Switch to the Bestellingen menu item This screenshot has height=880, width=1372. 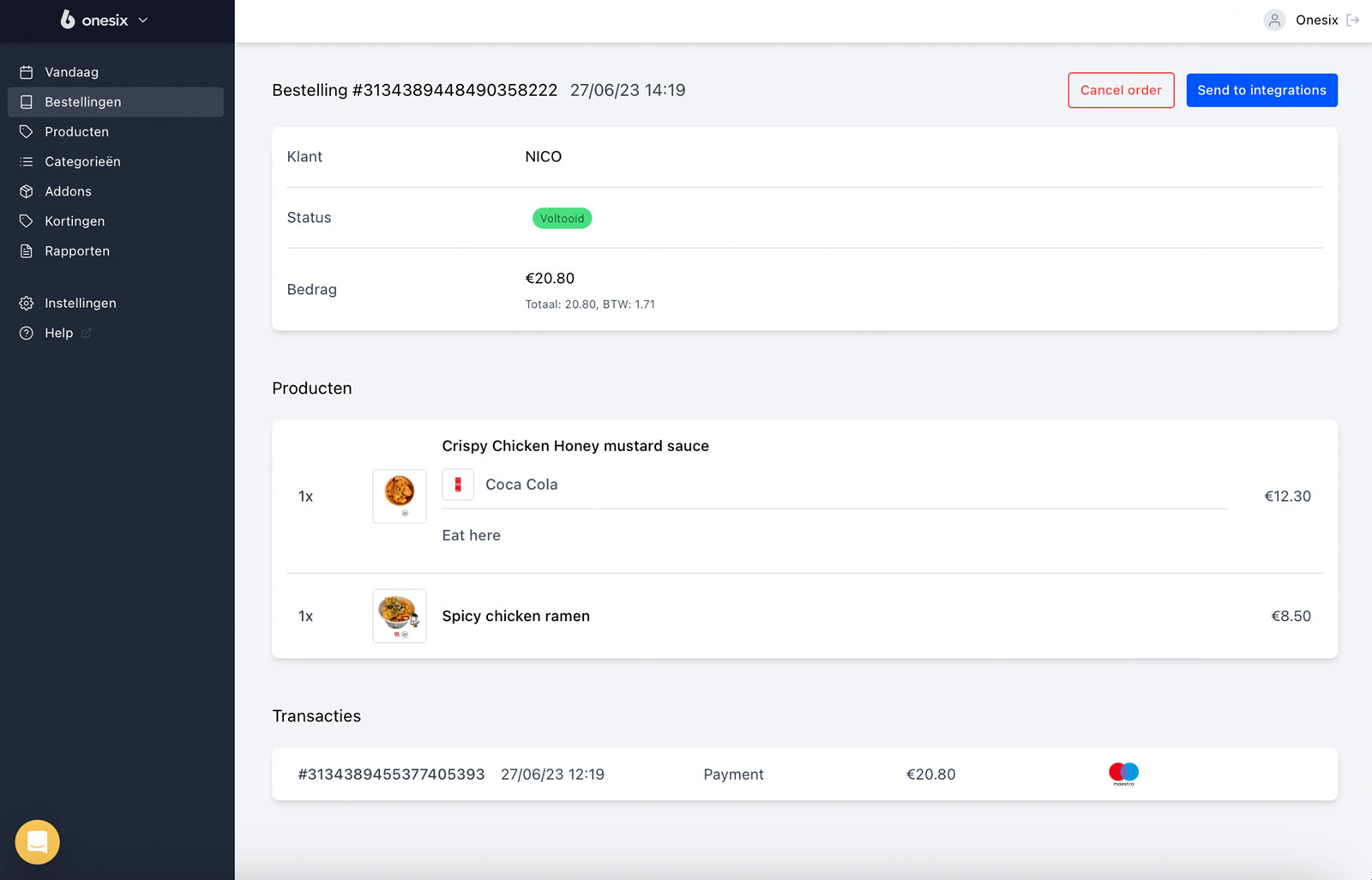[81, 101]
